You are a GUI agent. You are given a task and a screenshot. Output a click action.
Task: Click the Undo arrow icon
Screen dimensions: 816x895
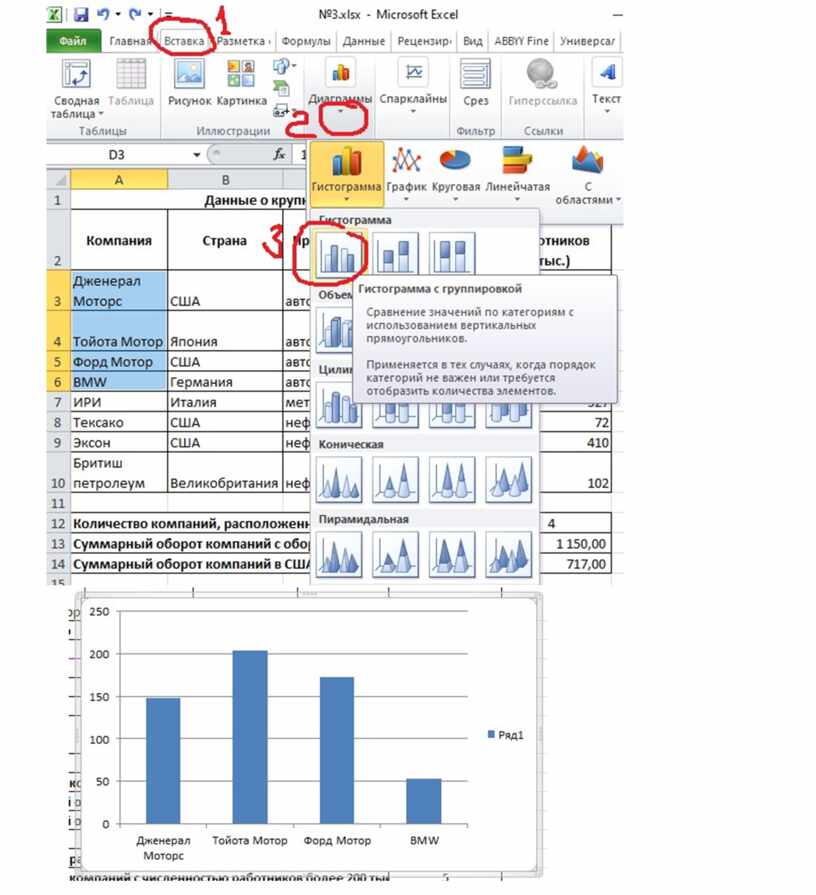(103, 14)
